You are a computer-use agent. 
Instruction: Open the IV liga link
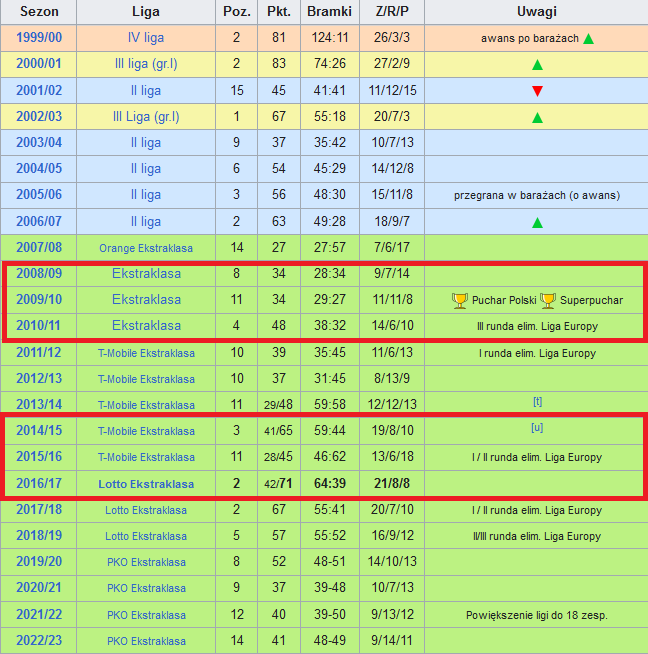point(146,39)
